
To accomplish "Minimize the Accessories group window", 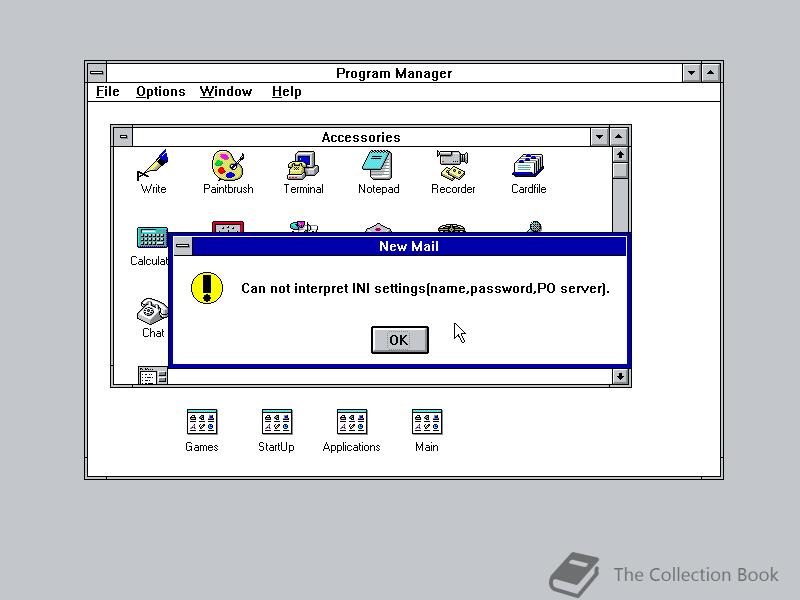I will [599, 137].
